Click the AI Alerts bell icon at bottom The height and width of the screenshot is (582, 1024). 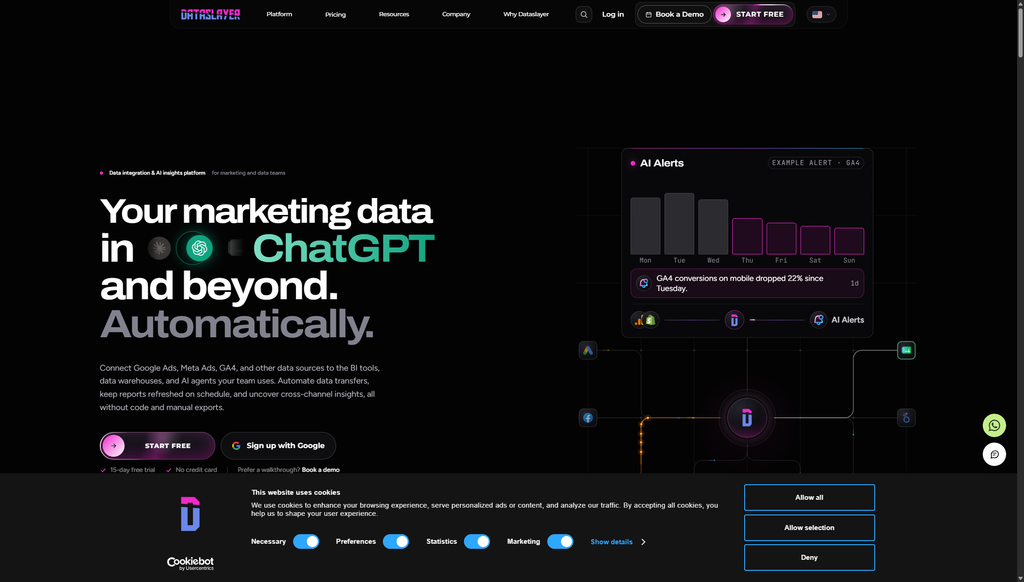[x=819, y=320]
